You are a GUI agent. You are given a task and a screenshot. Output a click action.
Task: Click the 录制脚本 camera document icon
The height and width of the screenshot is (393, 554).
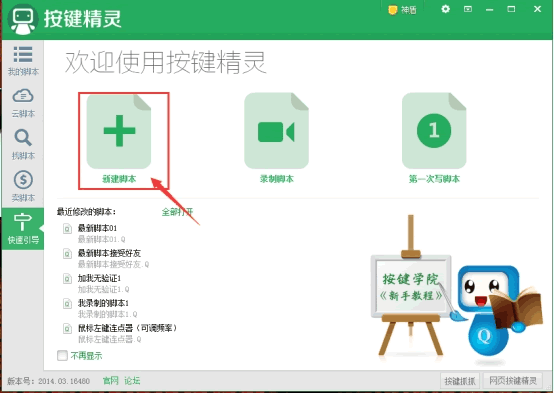point(276,131)
